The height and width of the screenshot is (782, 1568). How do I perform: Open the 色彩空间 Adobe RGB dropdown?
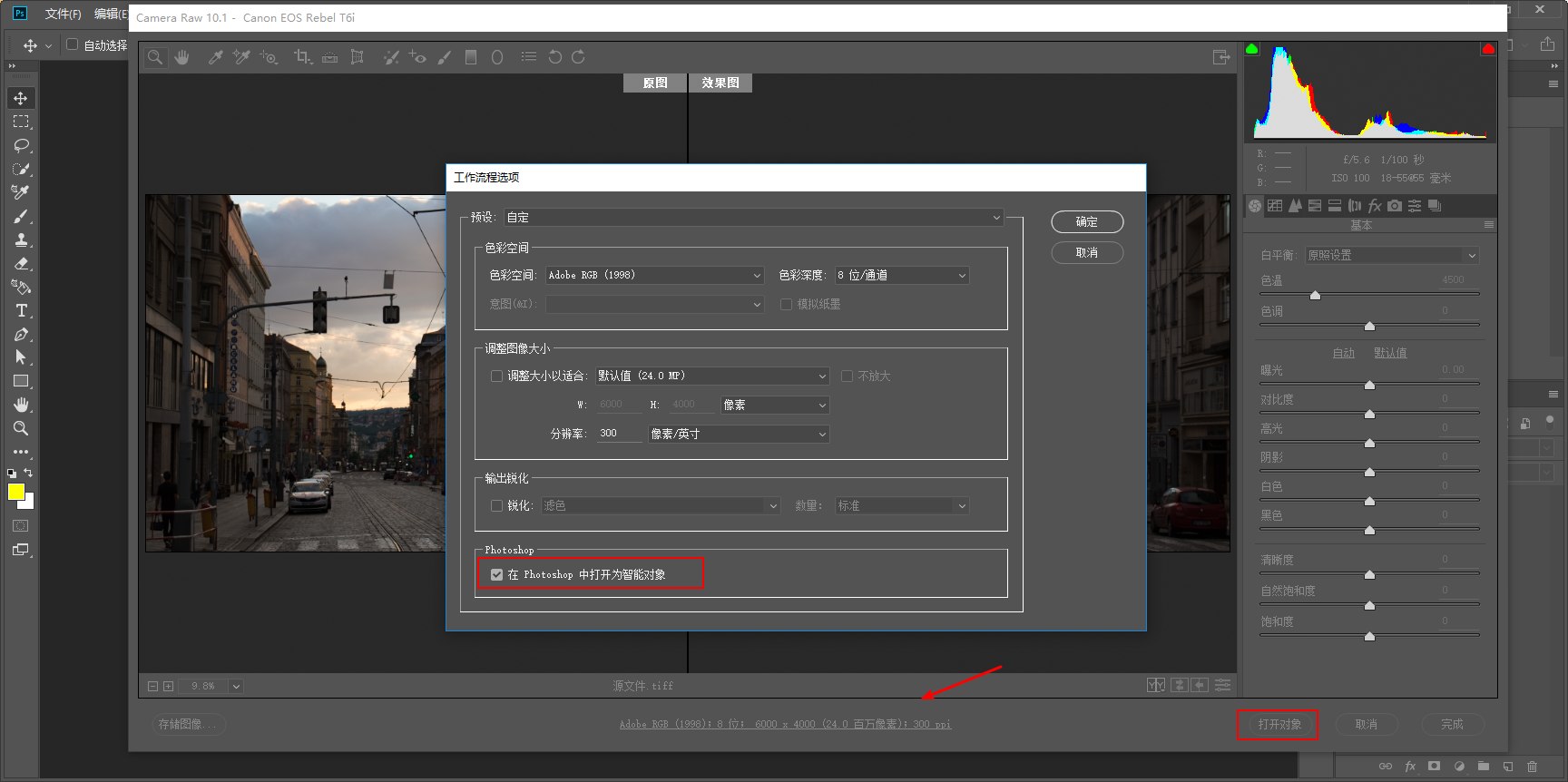pos(655,275)
